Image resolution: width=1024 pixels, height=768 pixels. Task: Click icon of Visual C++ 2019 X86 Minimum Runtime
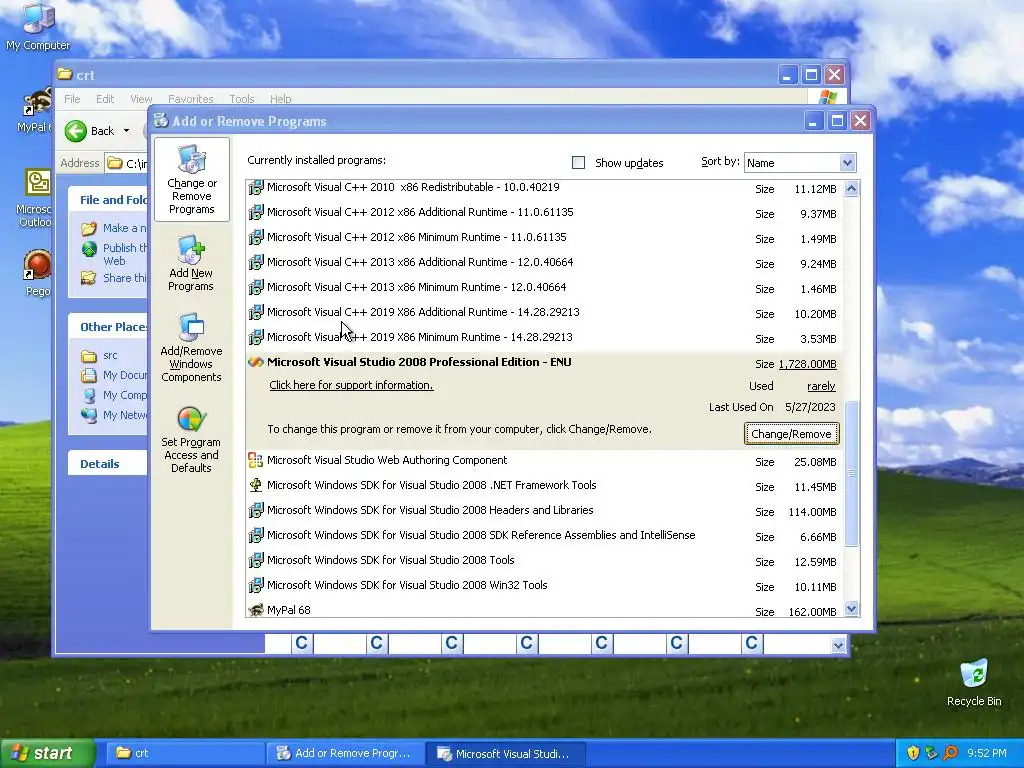pyautogui.click(x=256, y=337)
